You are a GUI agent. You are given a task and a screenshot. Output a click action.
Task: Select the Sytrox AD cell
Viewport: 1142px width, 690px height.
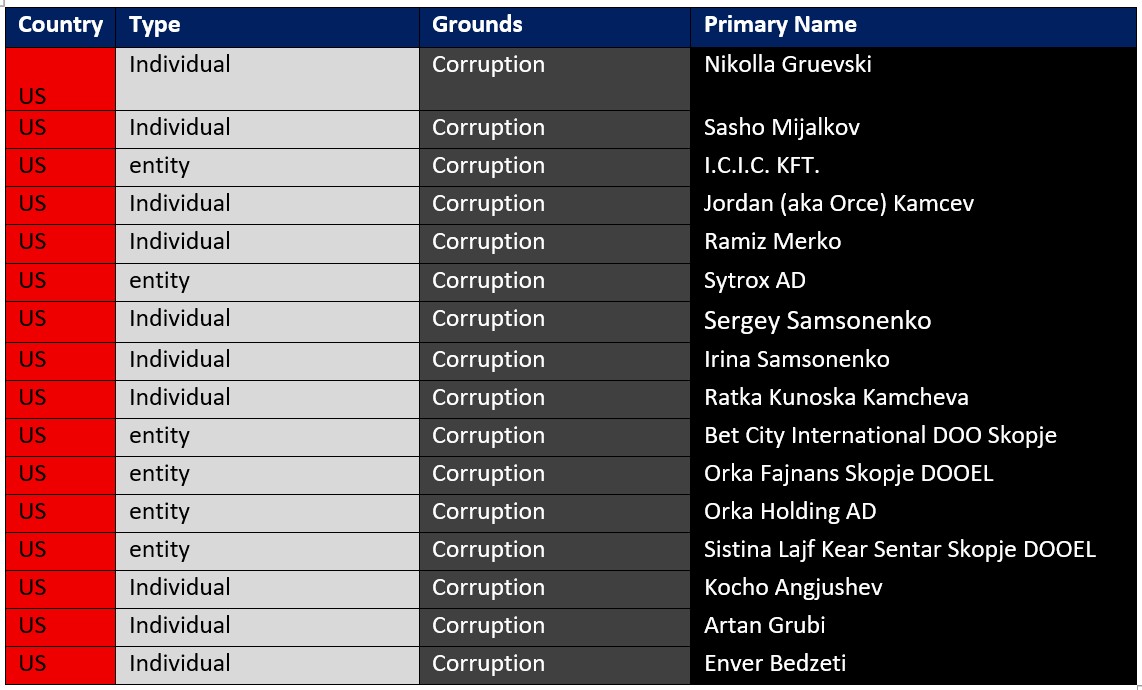755,281
